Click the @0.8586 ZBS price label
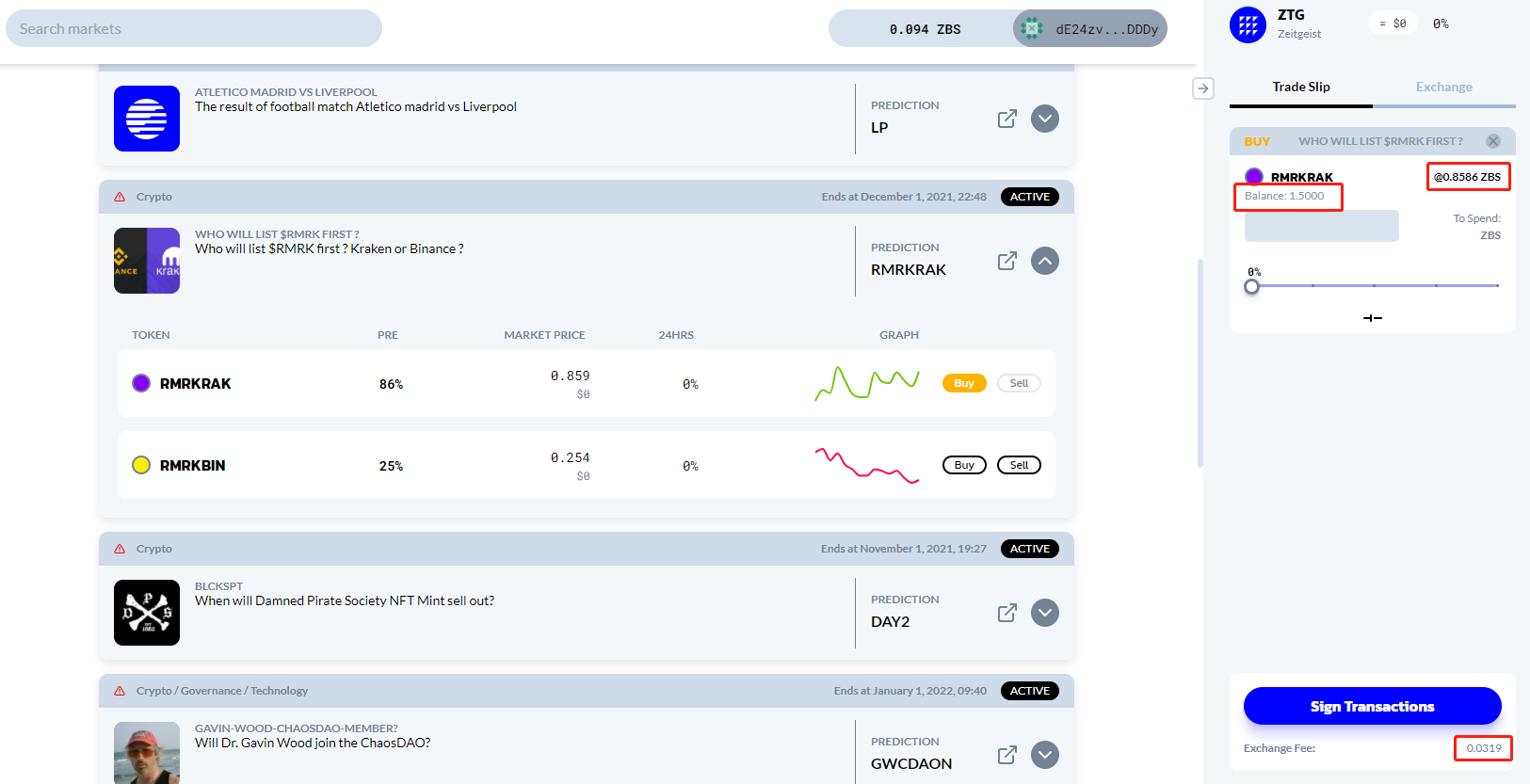The height and width of the screenshot is (784, 1530). coord(1467,177)
